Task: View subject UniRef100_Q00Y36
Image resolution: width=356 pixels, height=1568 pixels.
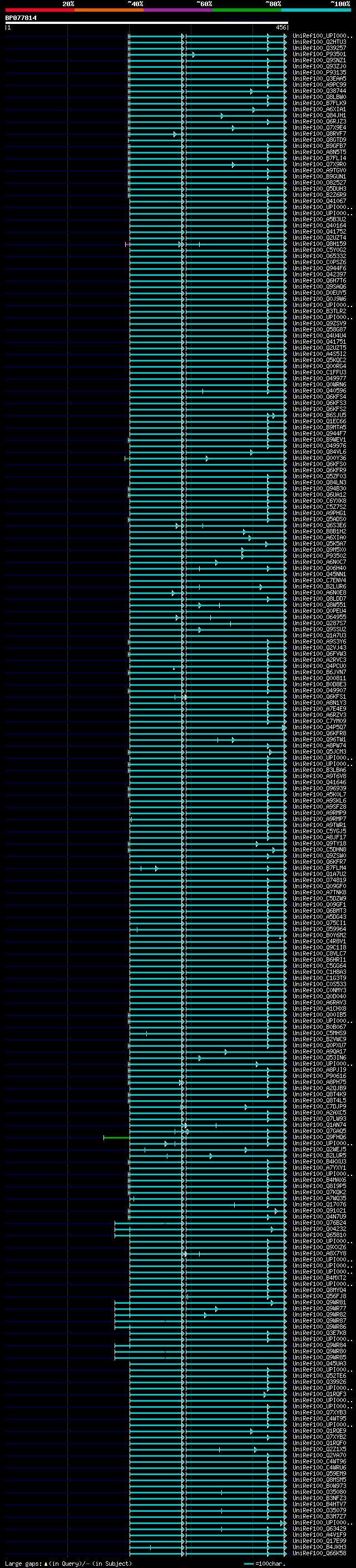Action: (319, 458)
